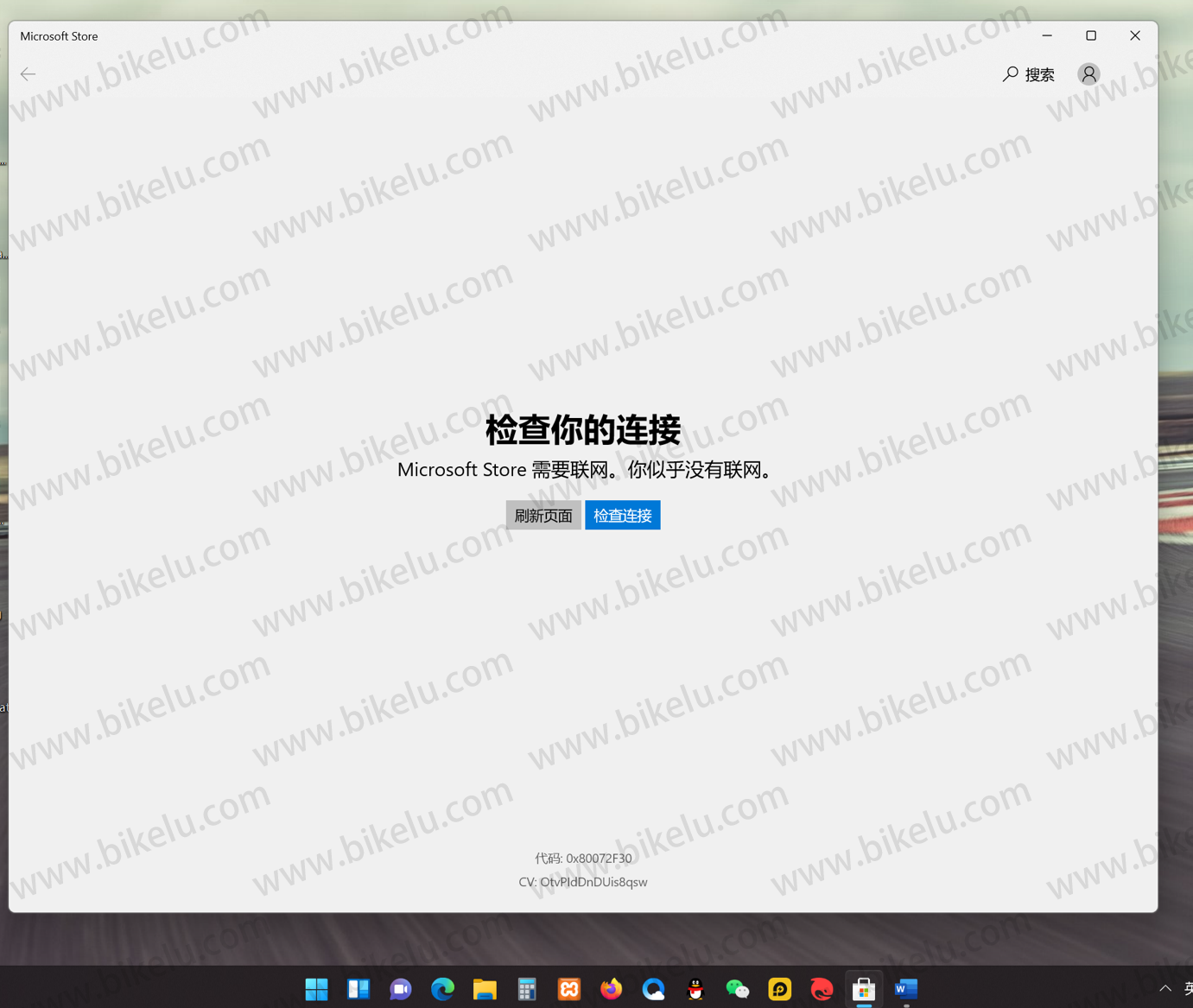Click the 刷新页面 refresh button

click(543, 515)
